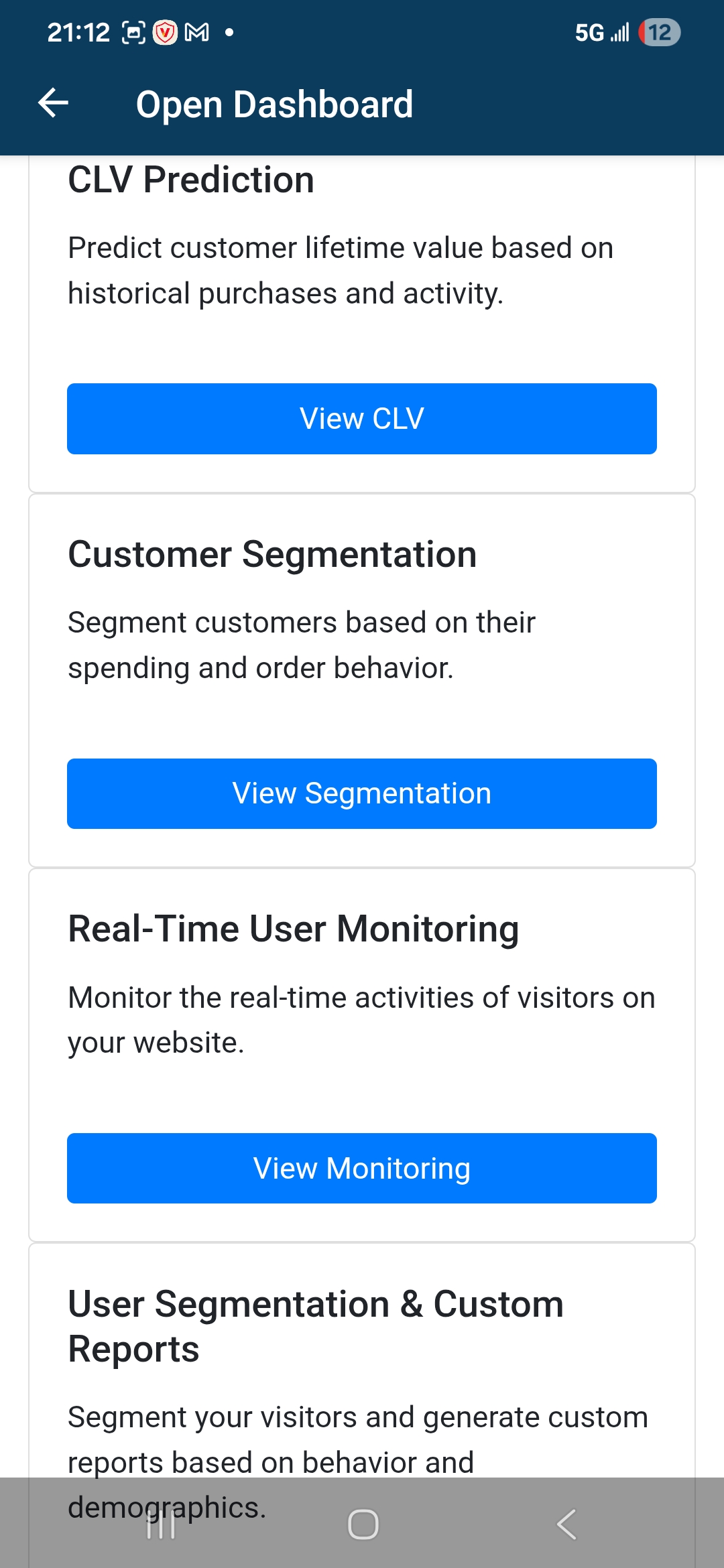Open the Gmail icon in the status bar
The width and height of the screenshot is (724, 1568).
coord(198,31)
